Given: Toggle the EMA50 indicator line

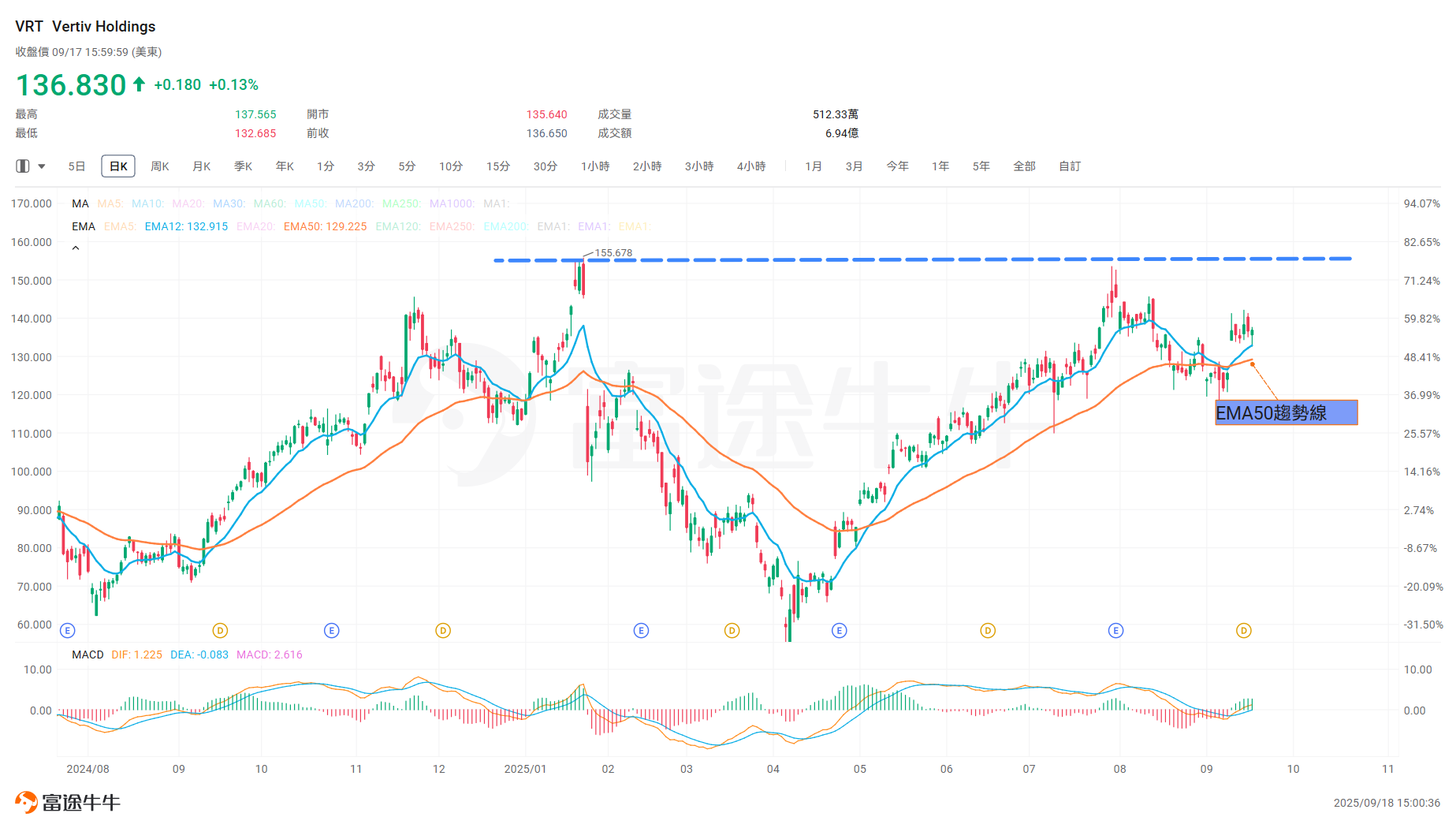Looking at the screenshot, I should [x=325, y=226].
